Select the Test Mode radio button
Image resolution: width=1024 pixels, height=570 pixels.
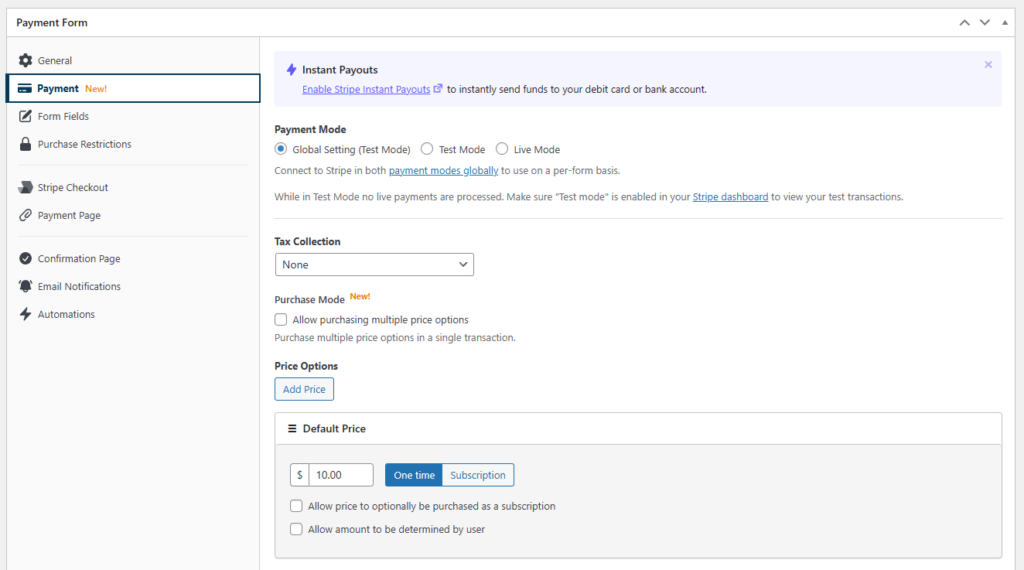click(x=427, y=149)
